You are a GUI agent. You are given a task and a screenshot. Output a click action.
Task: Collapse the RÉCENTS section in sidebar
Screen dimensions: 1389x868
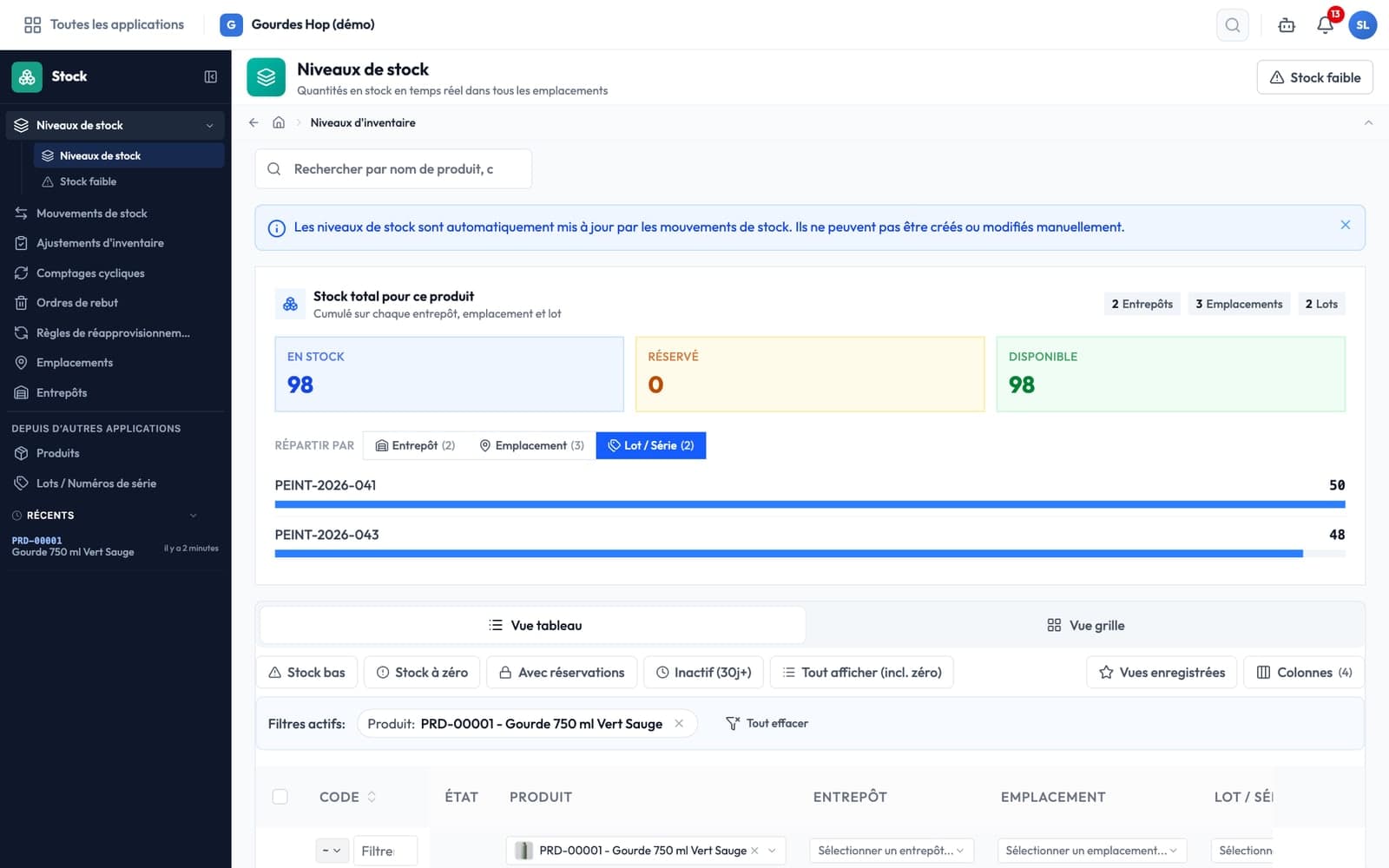pyautogui.click(x=193, y=516)
